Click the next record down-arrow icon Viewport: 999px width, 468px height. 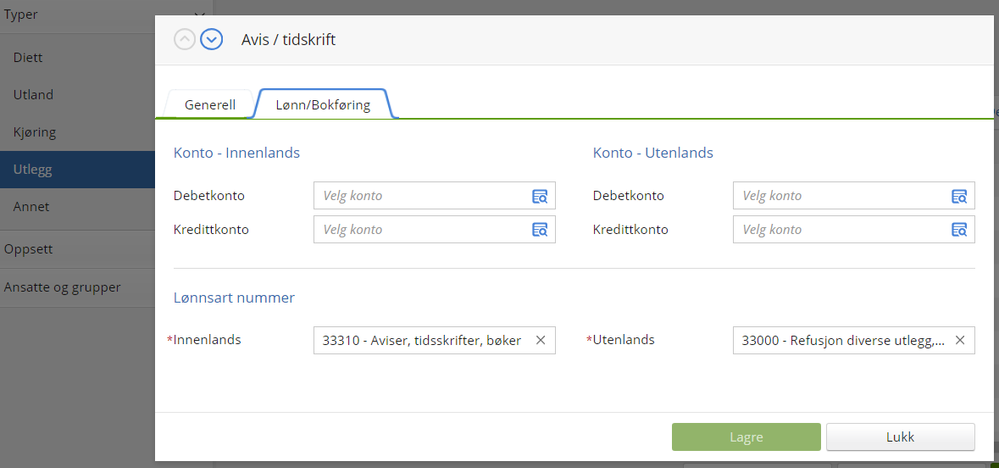(211, 39)
